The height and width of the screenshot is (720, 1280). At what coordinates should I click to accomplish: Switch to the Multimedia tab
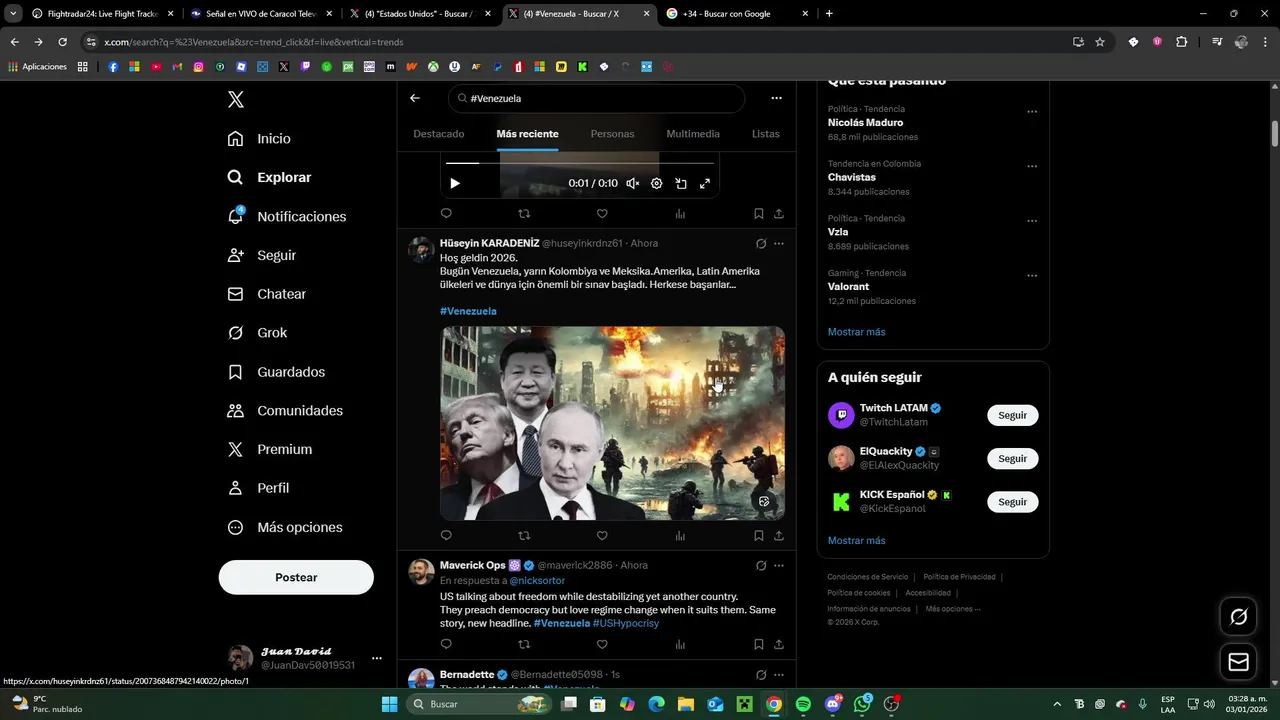pyautogui.click(x=693, y=134)
